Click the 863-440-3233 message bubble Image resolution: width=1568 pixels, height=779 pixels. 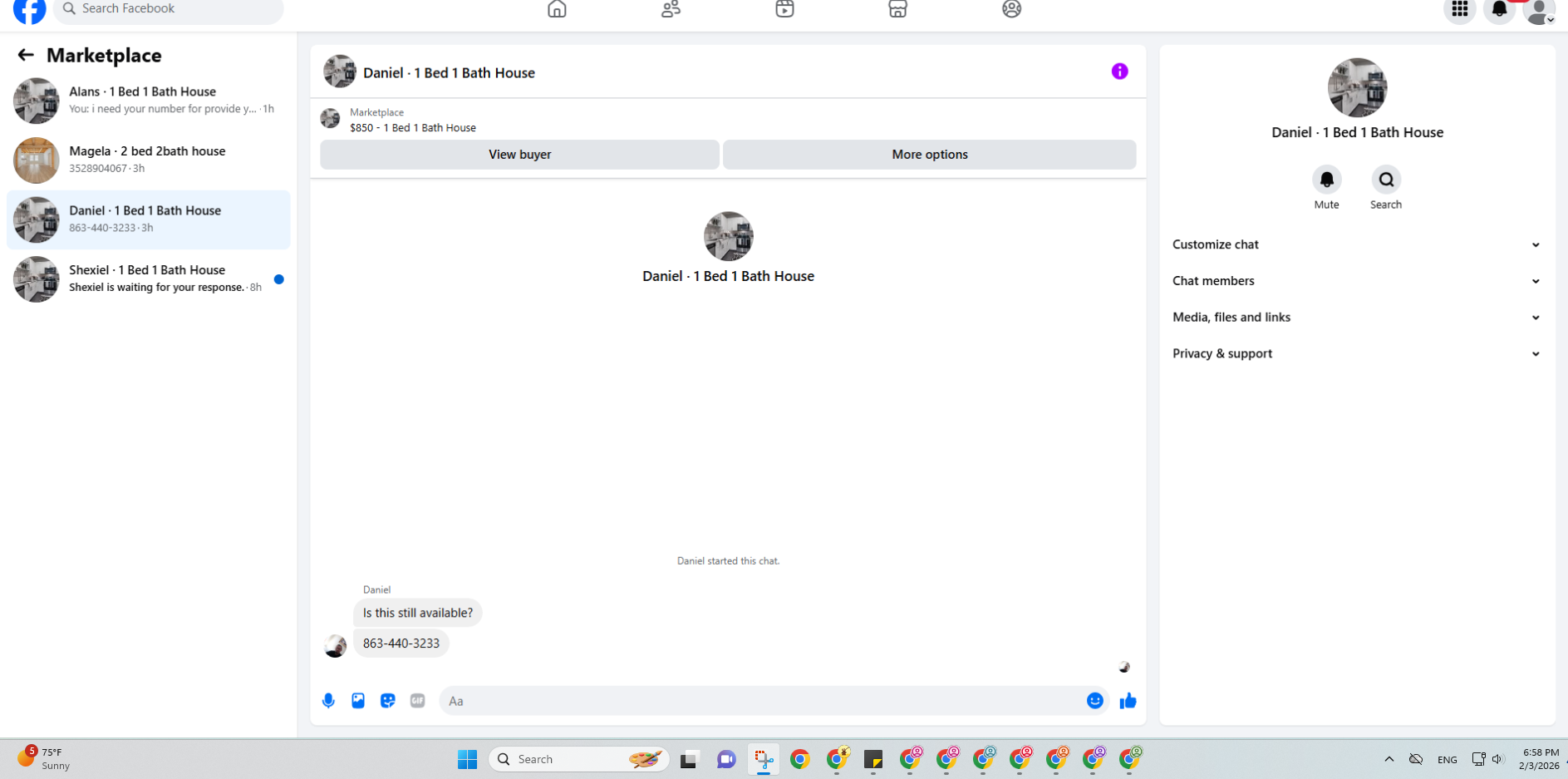tap(401, 643)
